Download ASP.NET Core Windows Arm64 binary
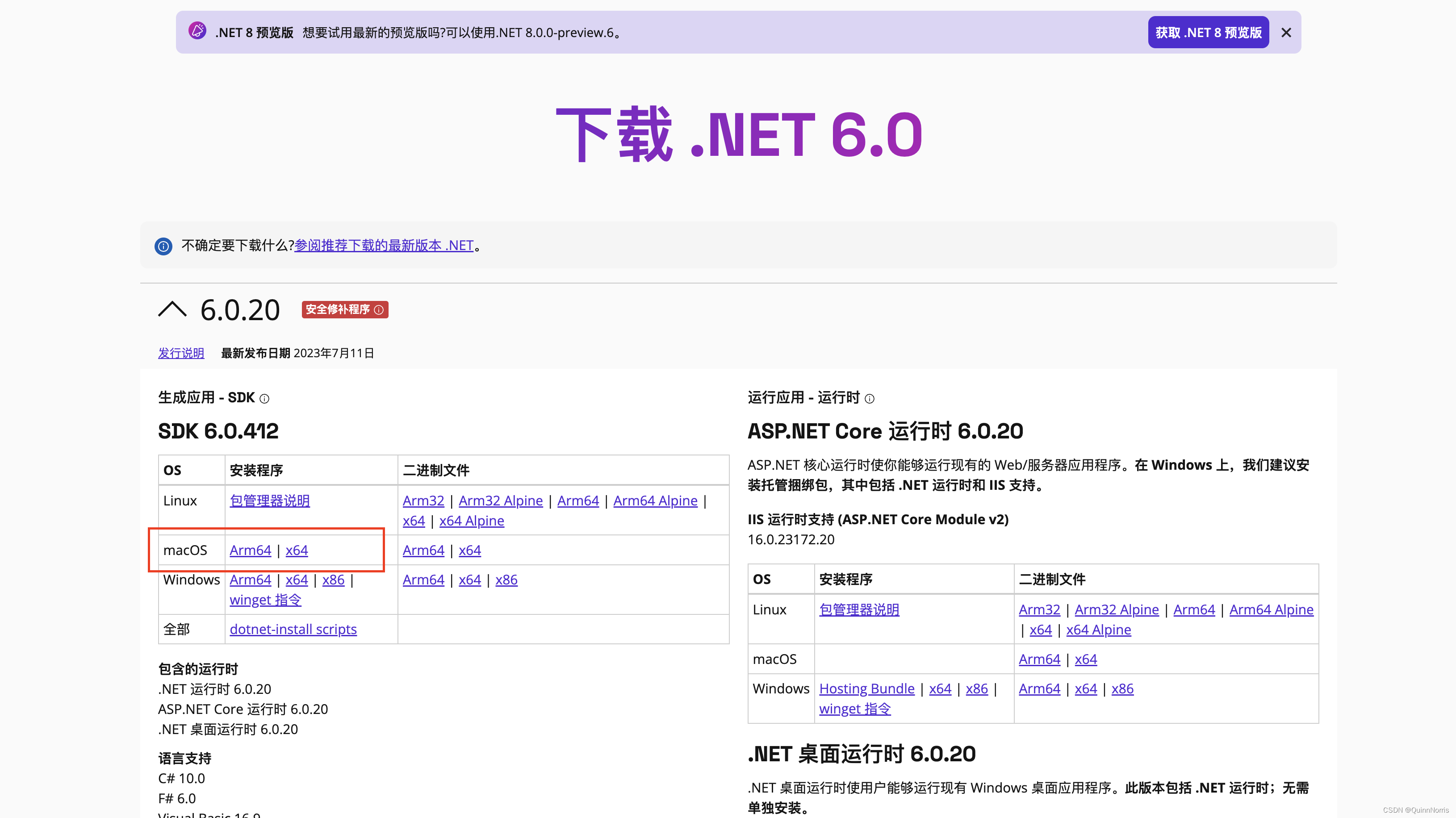The height and width of the screenshot is (818, 1456). pos(1039,689)
